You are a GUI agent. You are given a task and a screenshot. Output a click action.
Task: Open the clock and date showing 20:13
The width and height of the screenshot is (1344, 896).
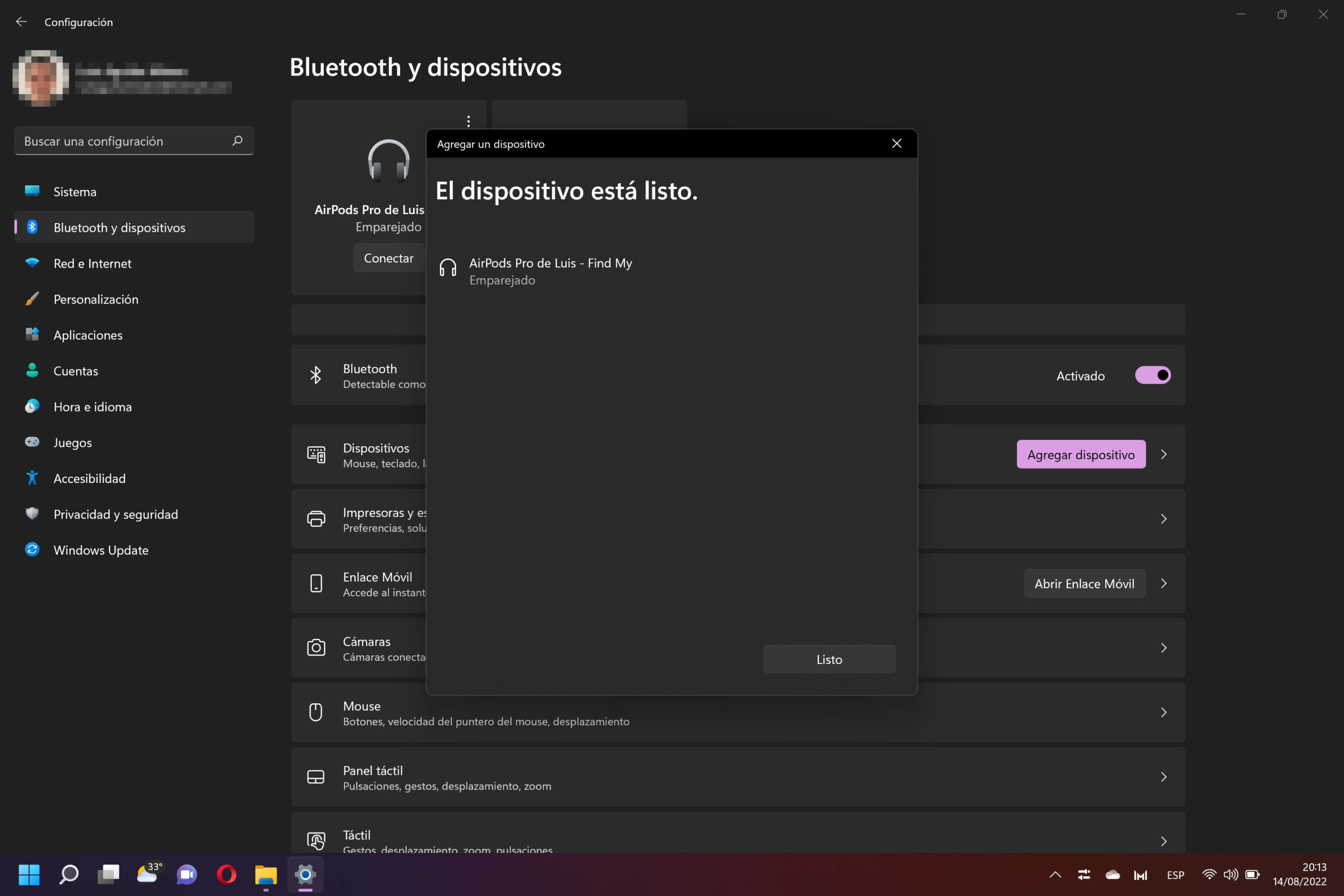point(1300,874)
